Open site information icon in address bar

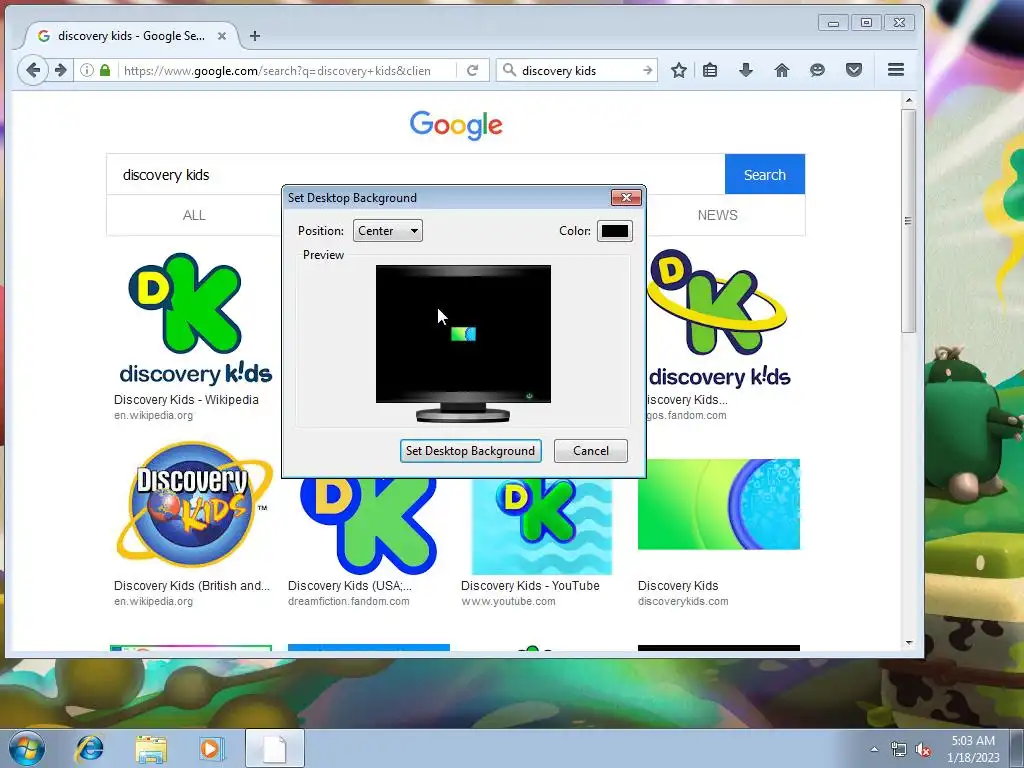pos(87,70)
